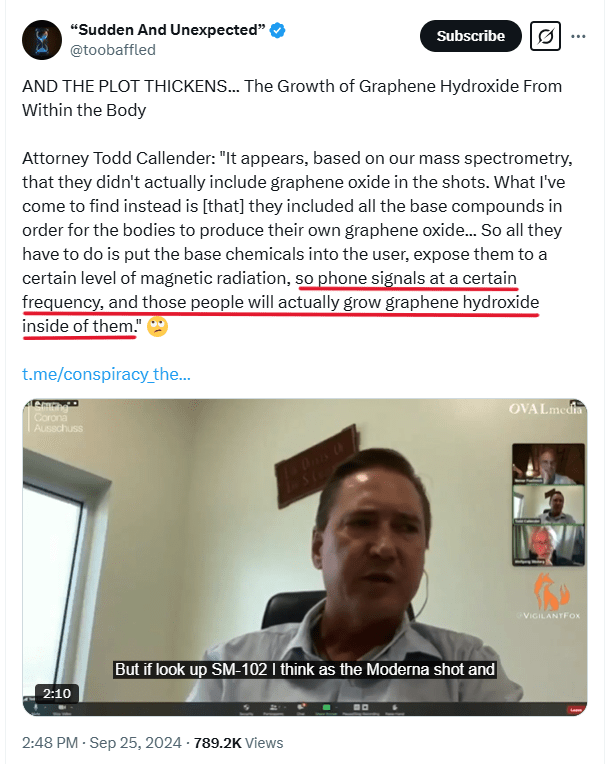Click the red Leave button in video
The image size is (614, 764).
click(576, 710)
